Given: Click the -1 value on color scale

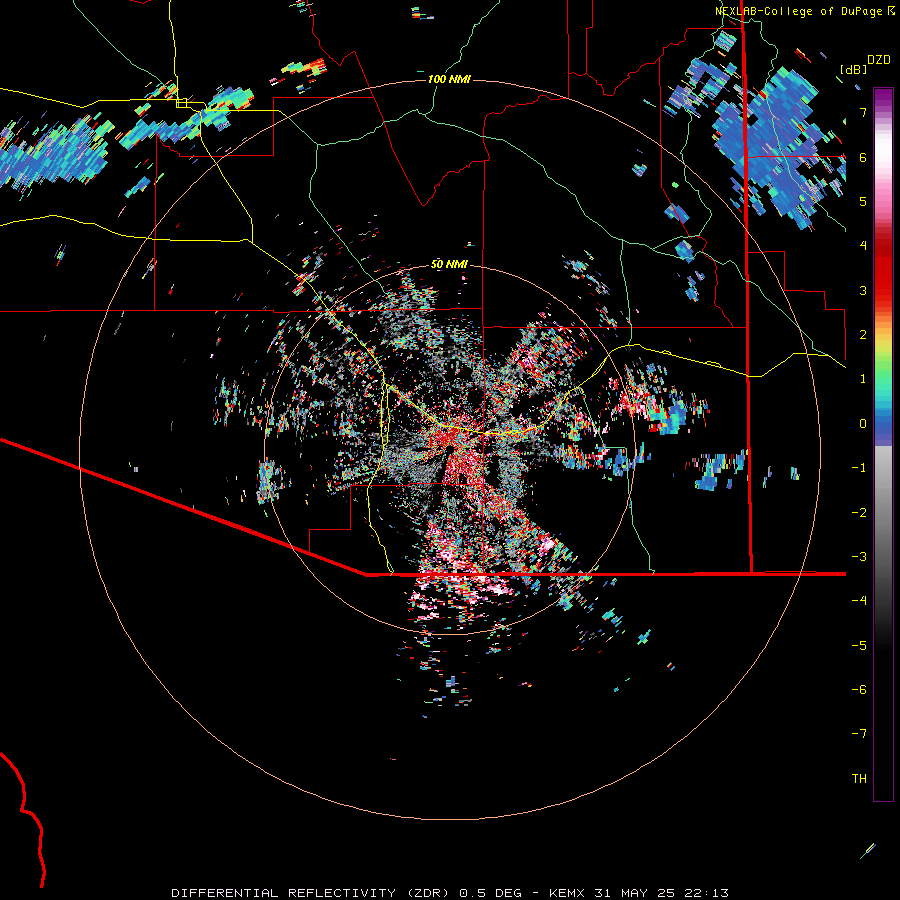Looking at the screenshot, I should 859,468.
